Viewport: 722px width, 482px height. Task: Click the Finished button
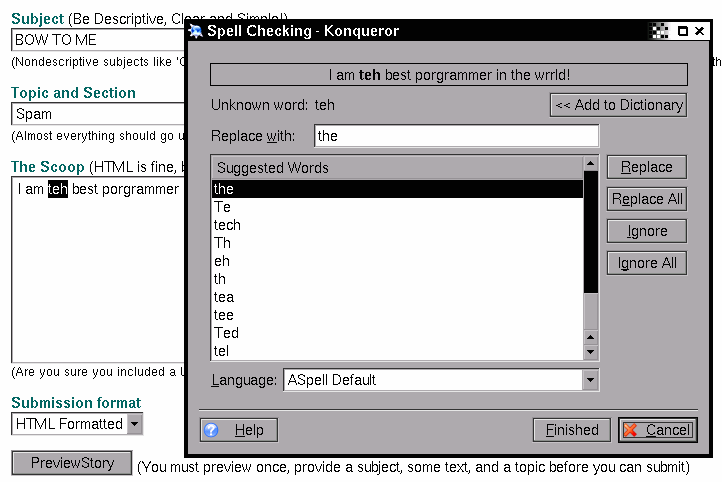[x=571, y=430]
